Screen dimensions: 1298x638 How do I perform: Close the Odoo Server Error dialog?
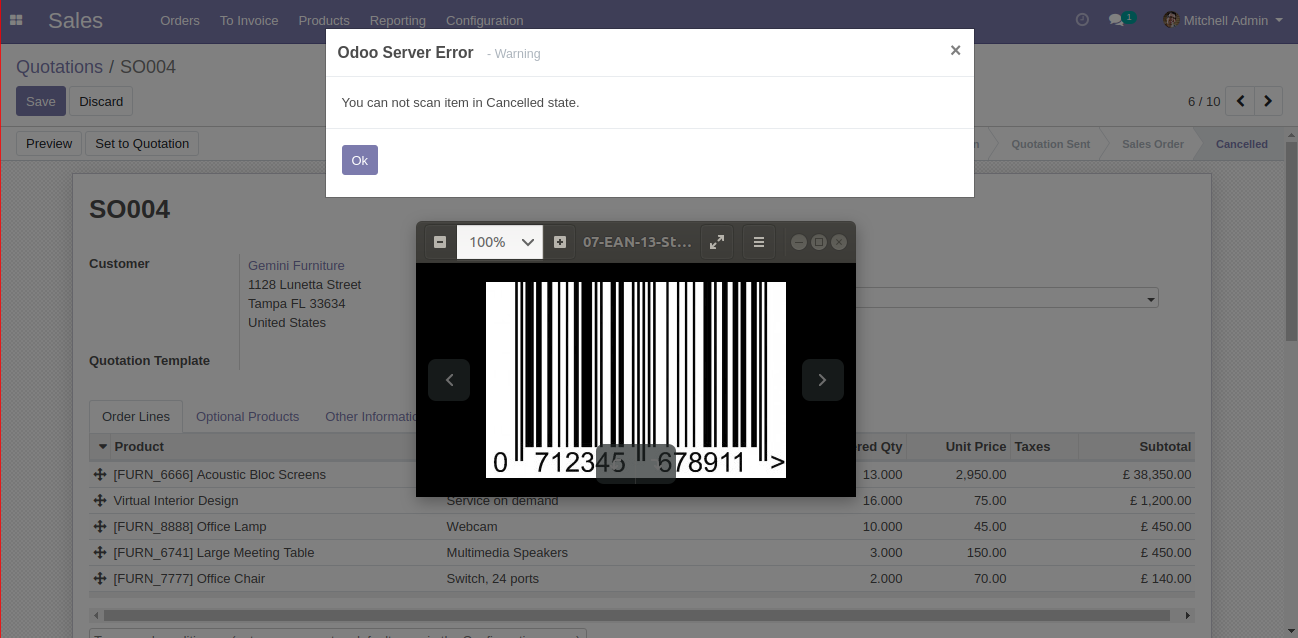(x=955, y=50)
